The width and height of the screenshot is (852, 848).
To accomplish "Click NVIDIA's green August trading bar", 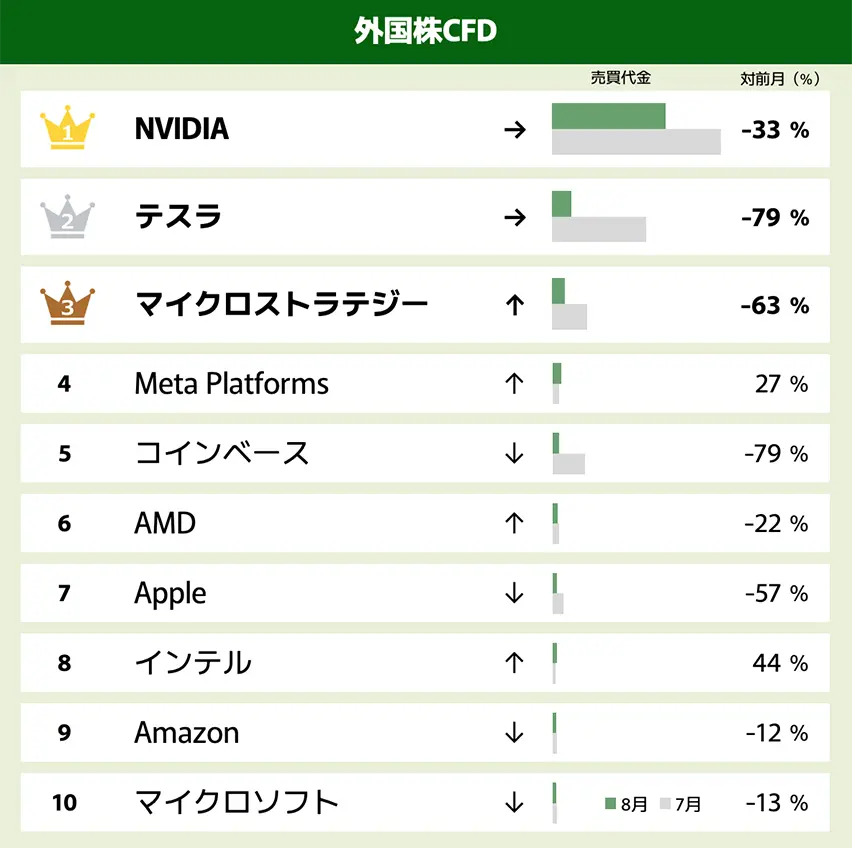I will click(x=608, y=116).
